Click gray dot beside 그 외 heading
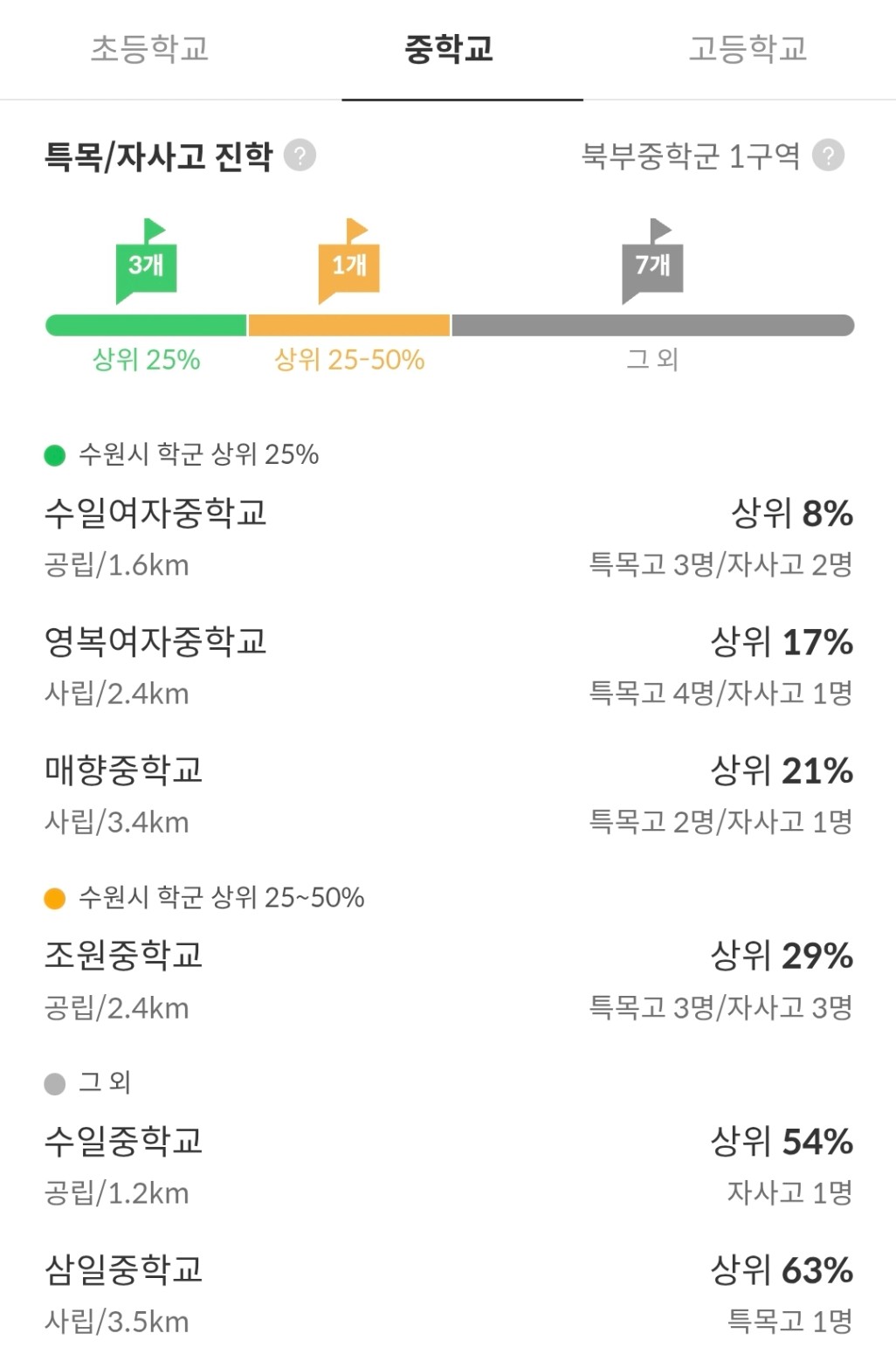 (55, 1083)
